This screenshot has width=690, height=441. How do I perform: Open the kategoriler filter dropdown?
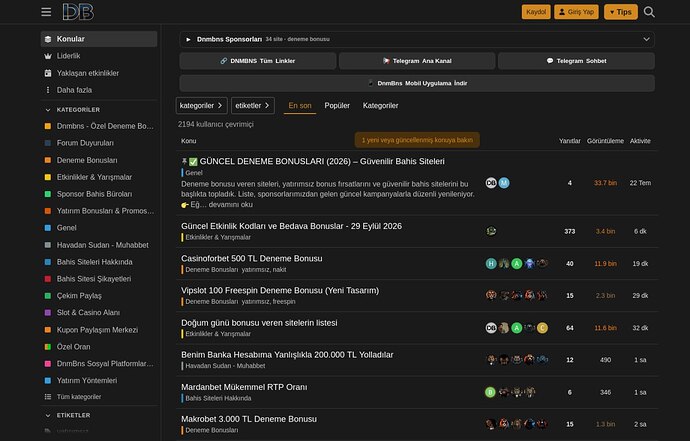click(202, 106)
